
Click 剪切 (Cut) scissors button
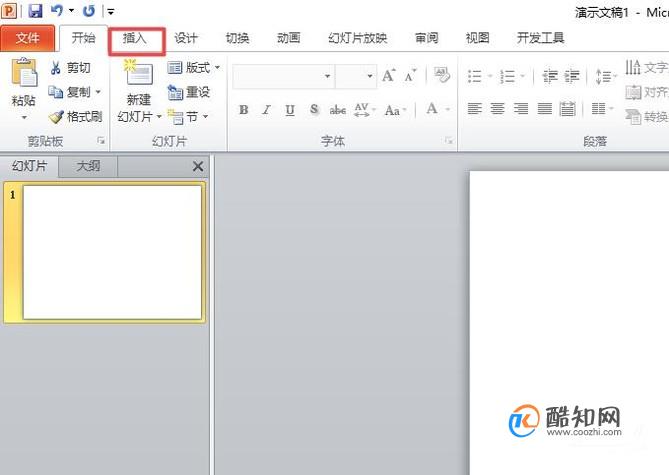click(x=70, y=67)
